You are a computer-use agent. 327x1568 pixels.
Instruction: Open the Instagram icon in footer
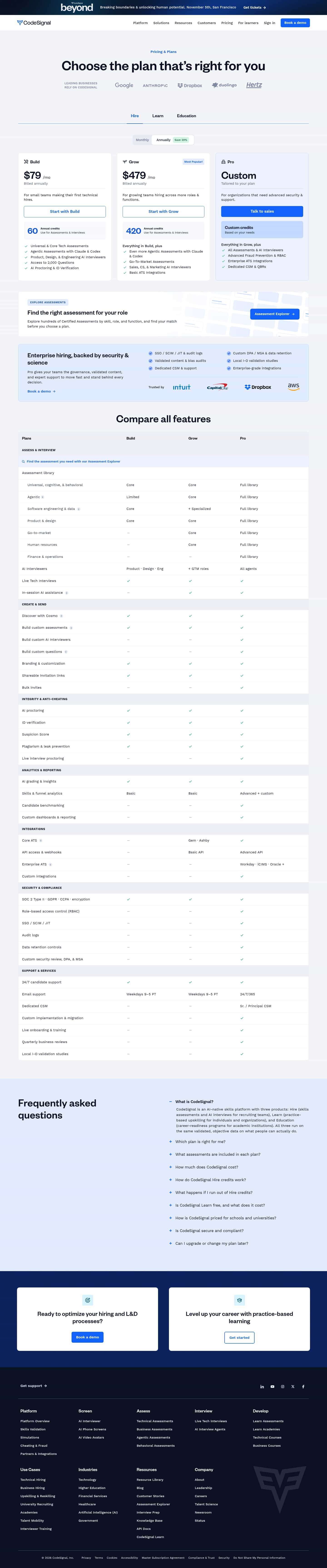282,1387
